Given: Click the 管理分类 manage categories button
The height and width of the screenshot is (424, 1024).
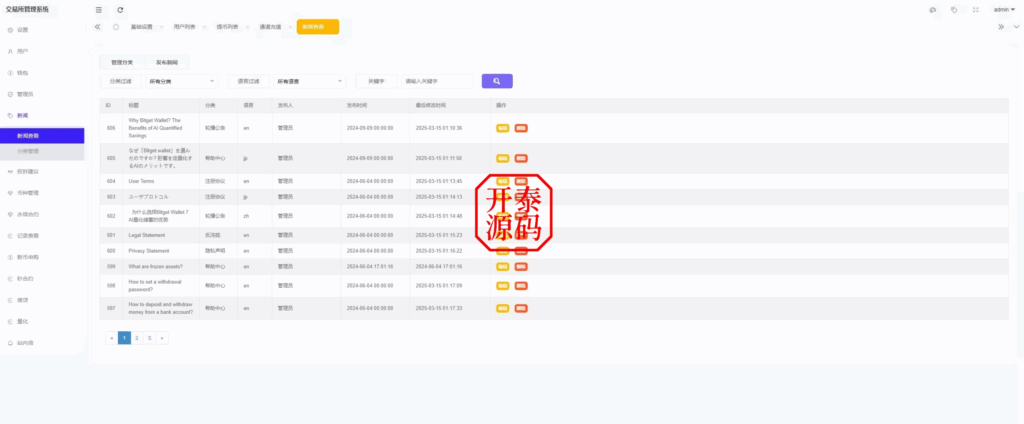Looking at the screenshot, I should [122, 62].
